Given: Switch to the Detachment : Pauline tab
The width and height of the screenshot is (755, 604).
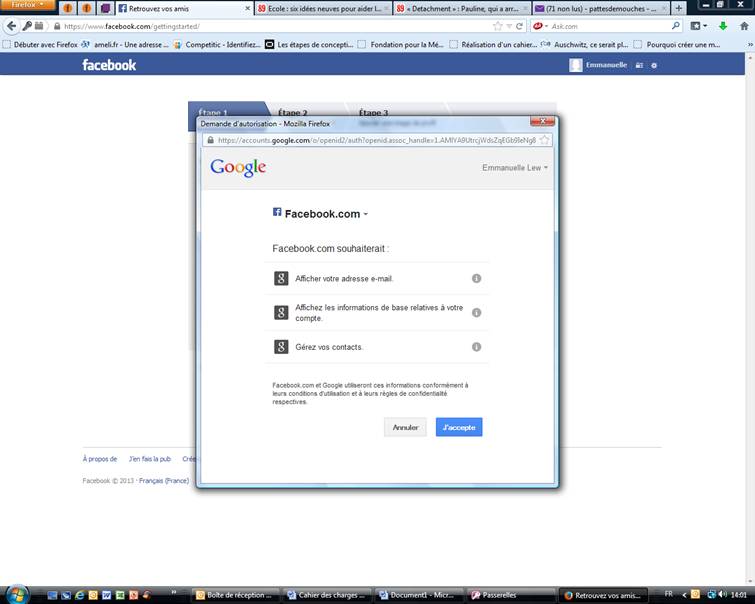Looking at the screenshot, I should (461, 9).
